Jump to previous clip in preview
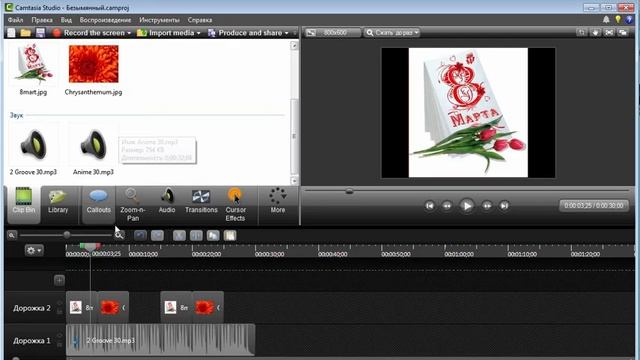 [429, 206]
